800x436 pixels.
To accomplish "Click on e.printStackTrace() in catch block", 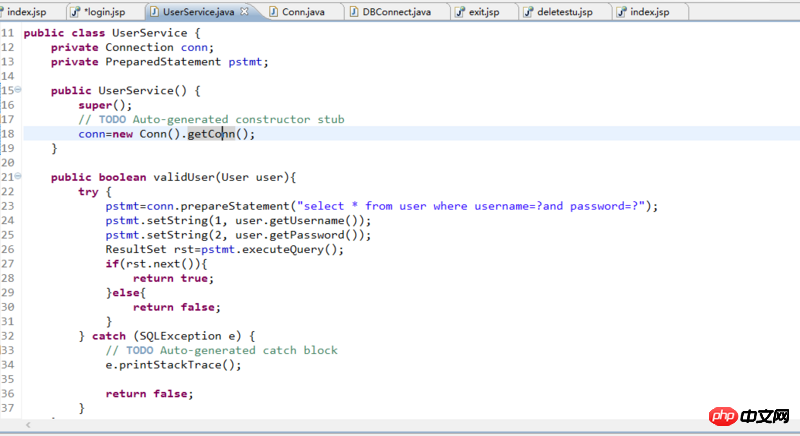I will [x=173, y=365].
